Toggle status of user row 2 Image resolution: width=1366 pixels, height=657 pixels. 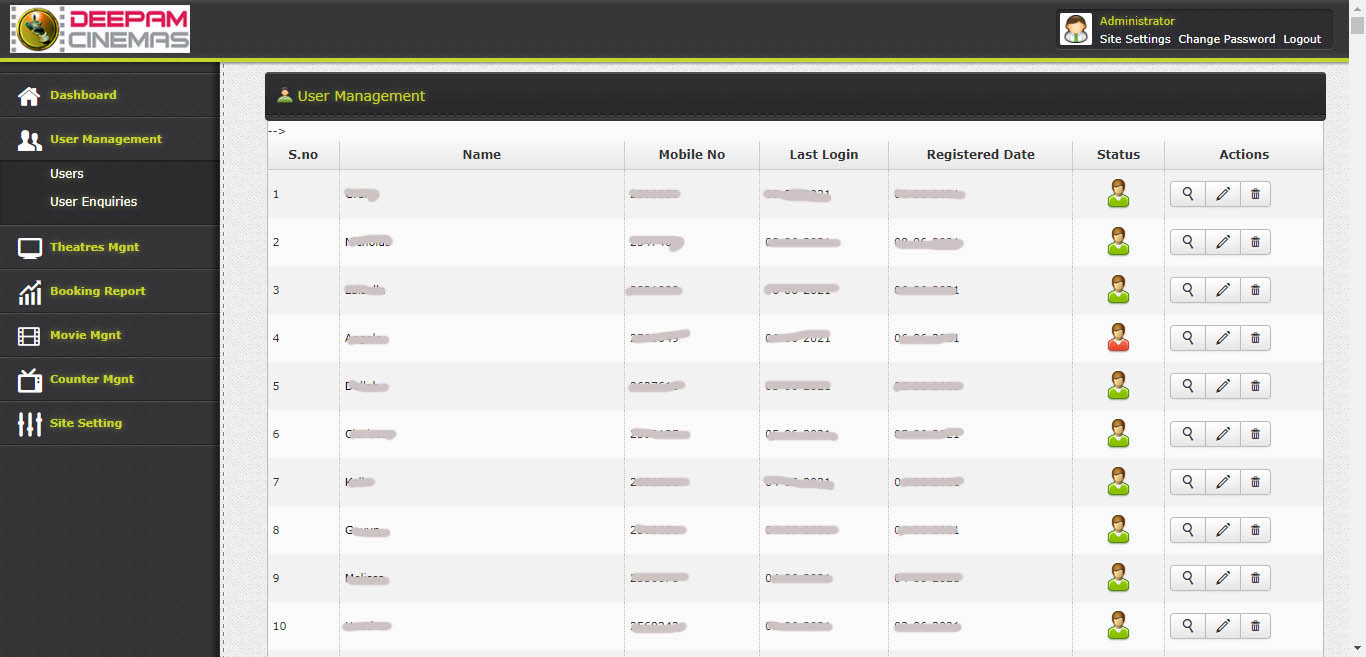coord(1118,241)
